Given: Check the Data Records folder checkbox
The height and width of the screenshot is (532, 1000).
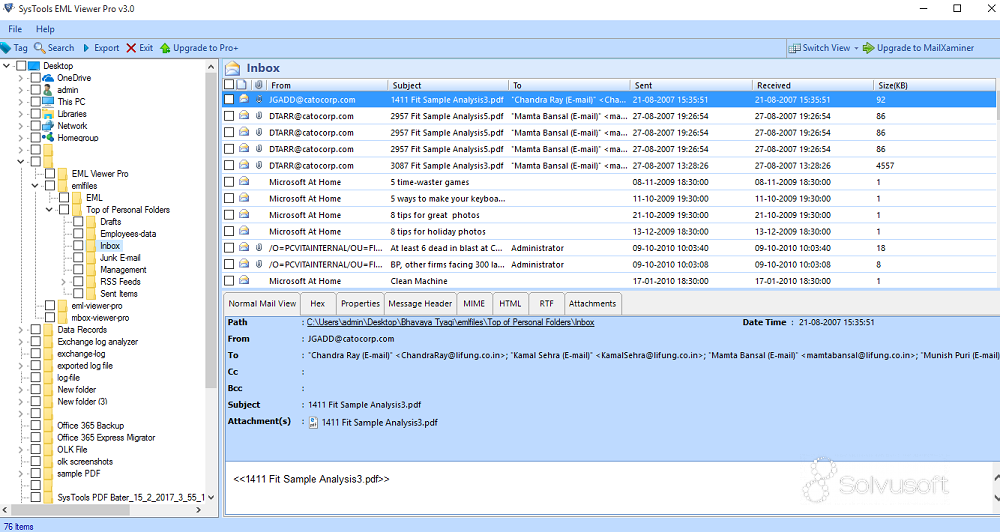Looking at the screenshot, I should pyautogui.click(x=36, y=330).
